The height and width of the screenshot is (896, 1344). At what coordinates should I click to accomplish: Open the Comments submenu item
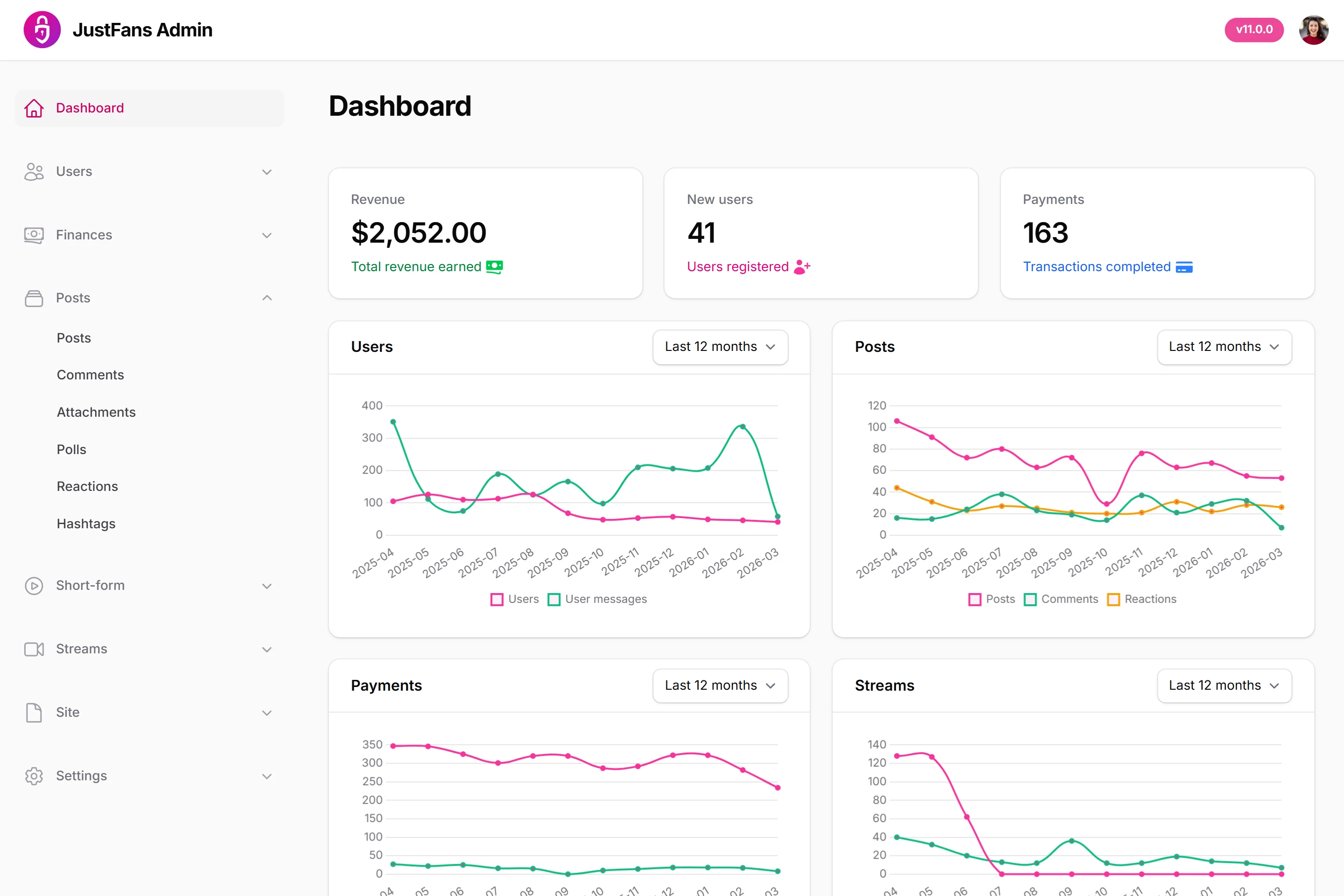pos(90,375)
